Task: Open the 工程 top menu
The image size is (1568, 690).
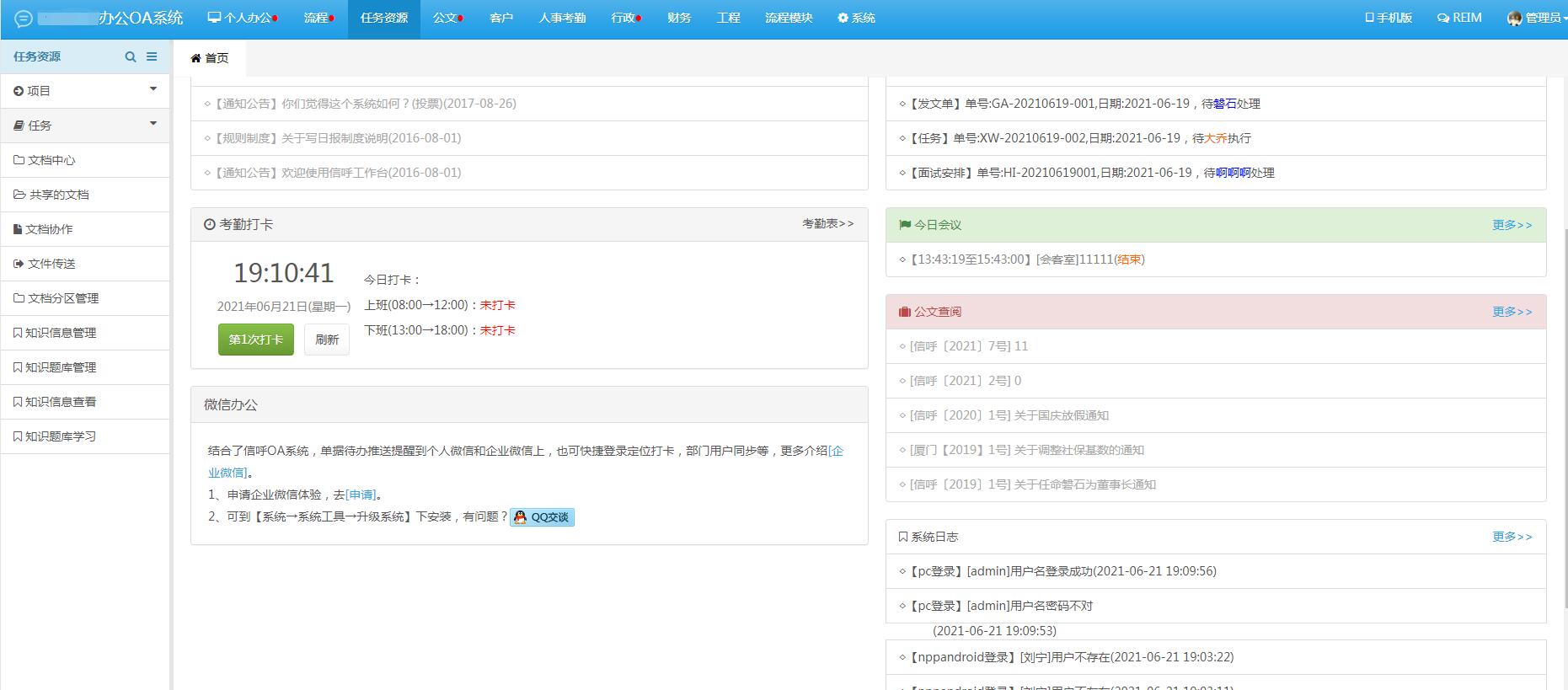Action: 729,18
